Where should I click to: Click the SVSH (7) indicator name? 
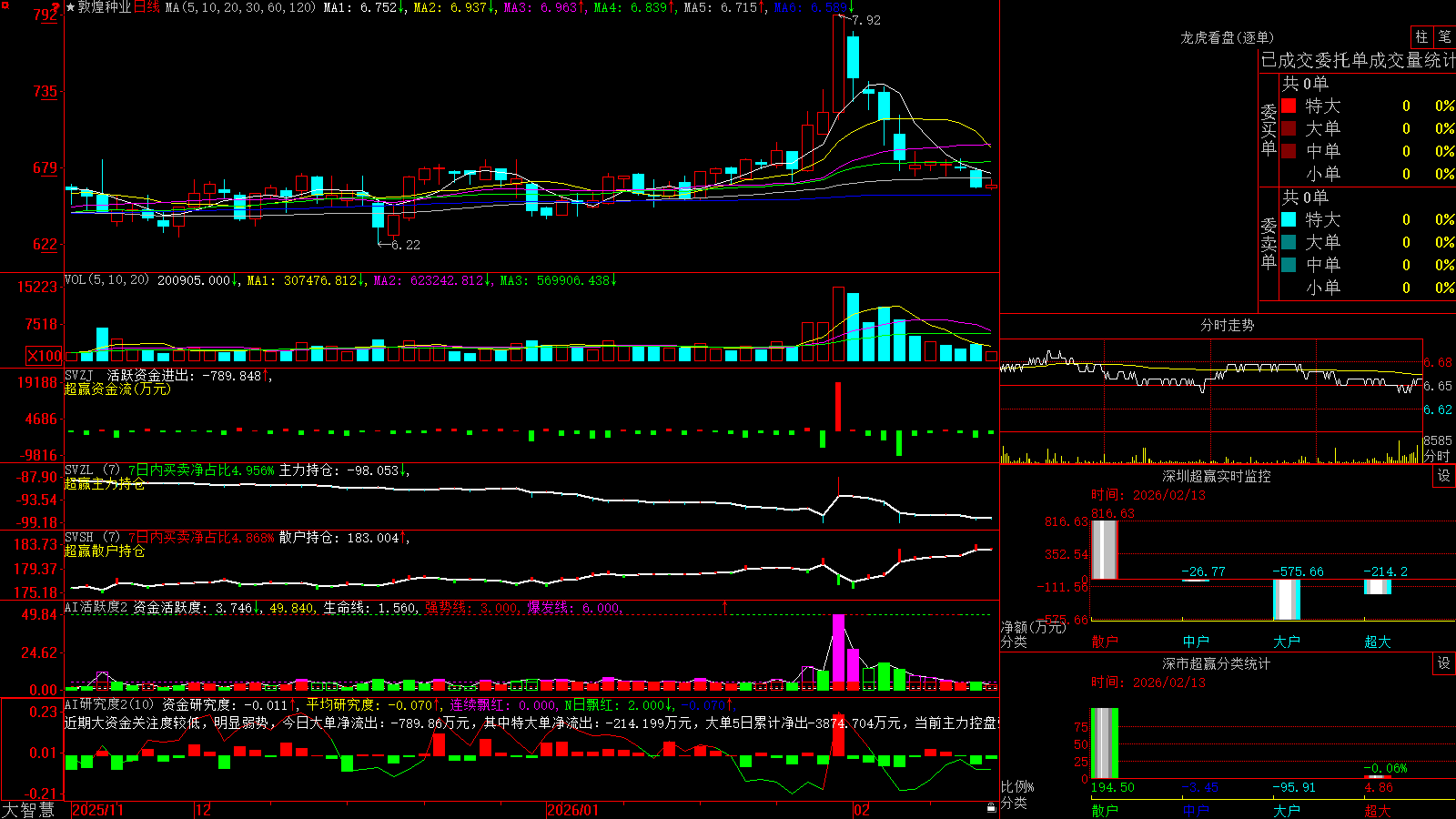[92, 538]
